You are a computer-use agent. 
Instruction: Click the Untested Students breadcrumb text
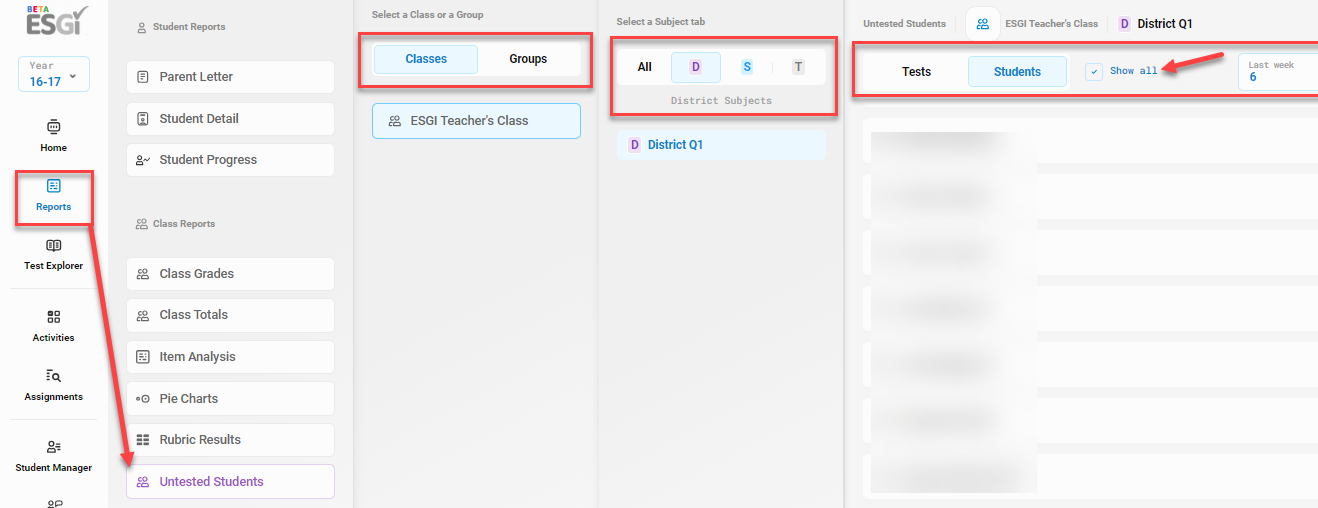pyautogui.click(x=904, y=24)
